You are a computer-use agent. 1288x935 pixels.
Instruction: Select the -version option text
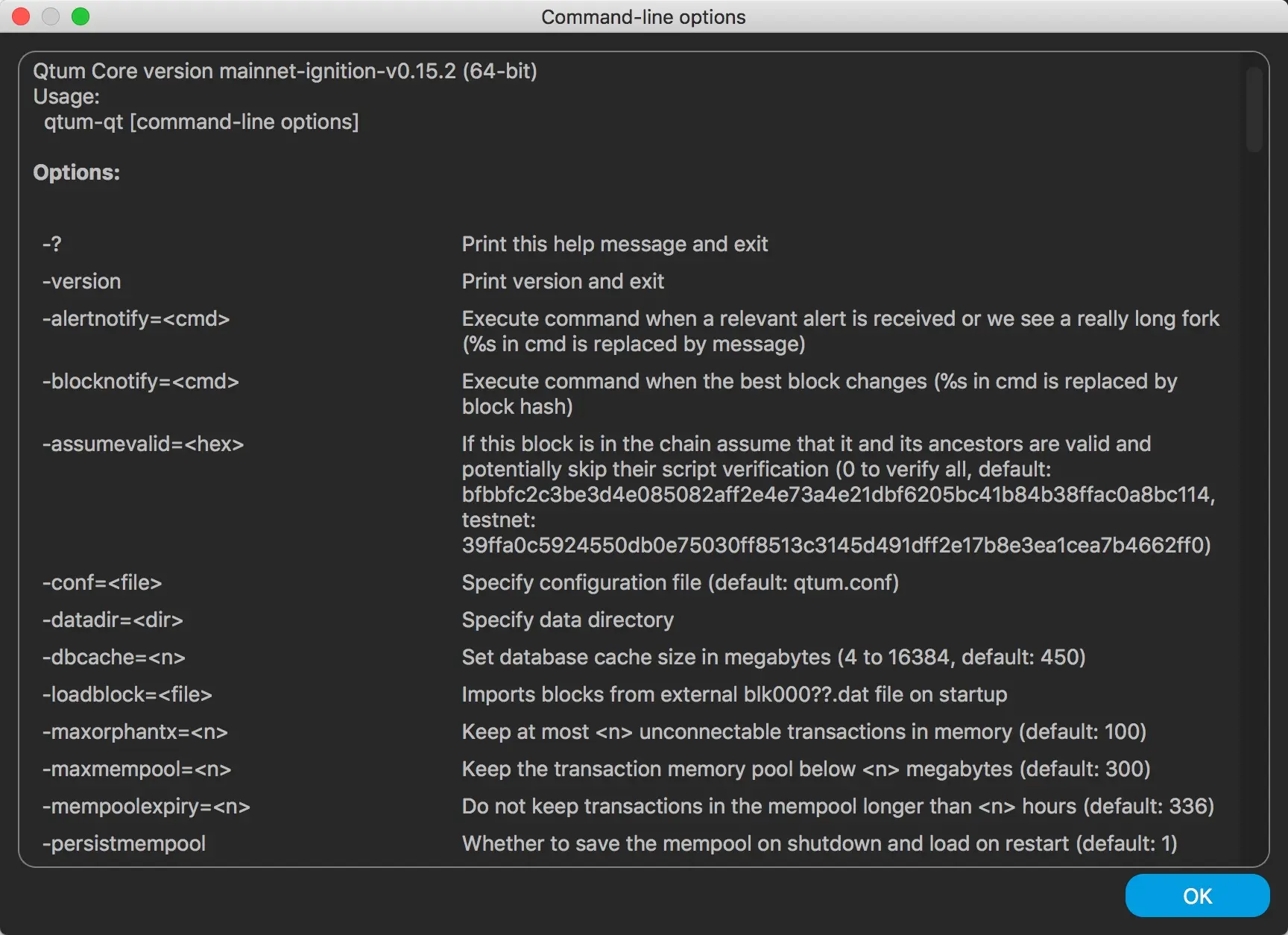coord(82,281)
